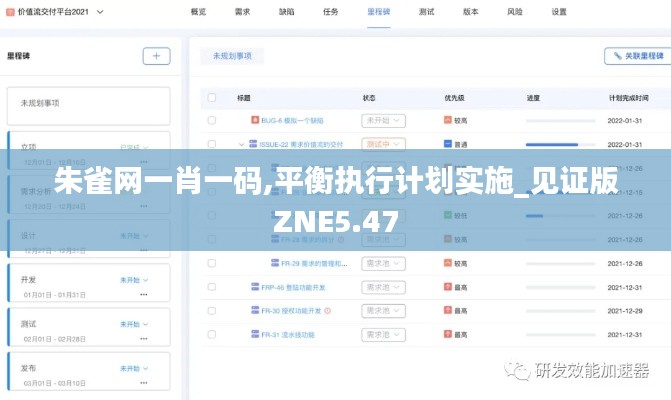Switch to the top 测试 tab
The image size is (671, 400).
click(427, 12)
